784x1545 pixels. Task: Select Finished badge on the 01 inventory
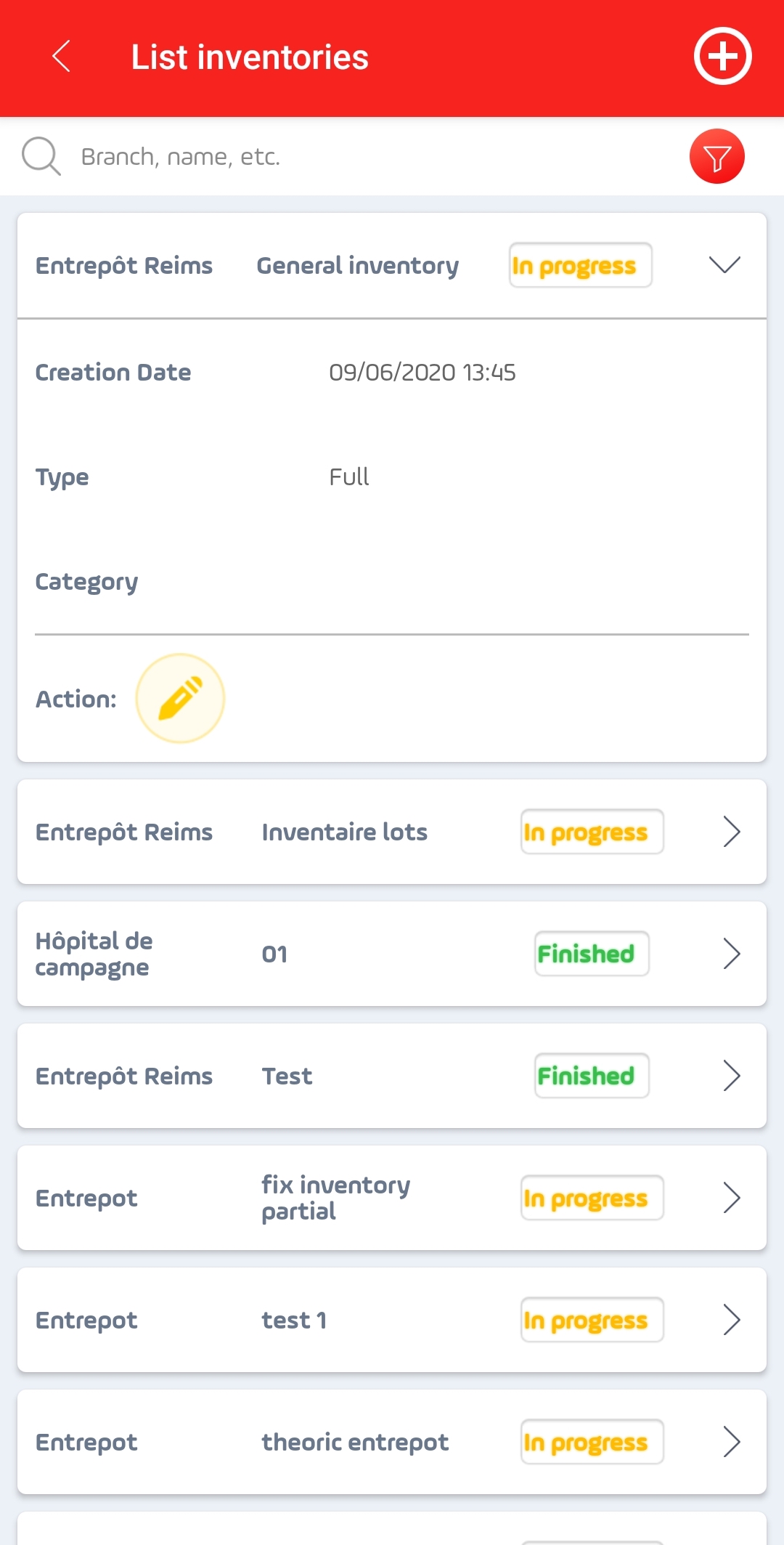click(592, 954)
